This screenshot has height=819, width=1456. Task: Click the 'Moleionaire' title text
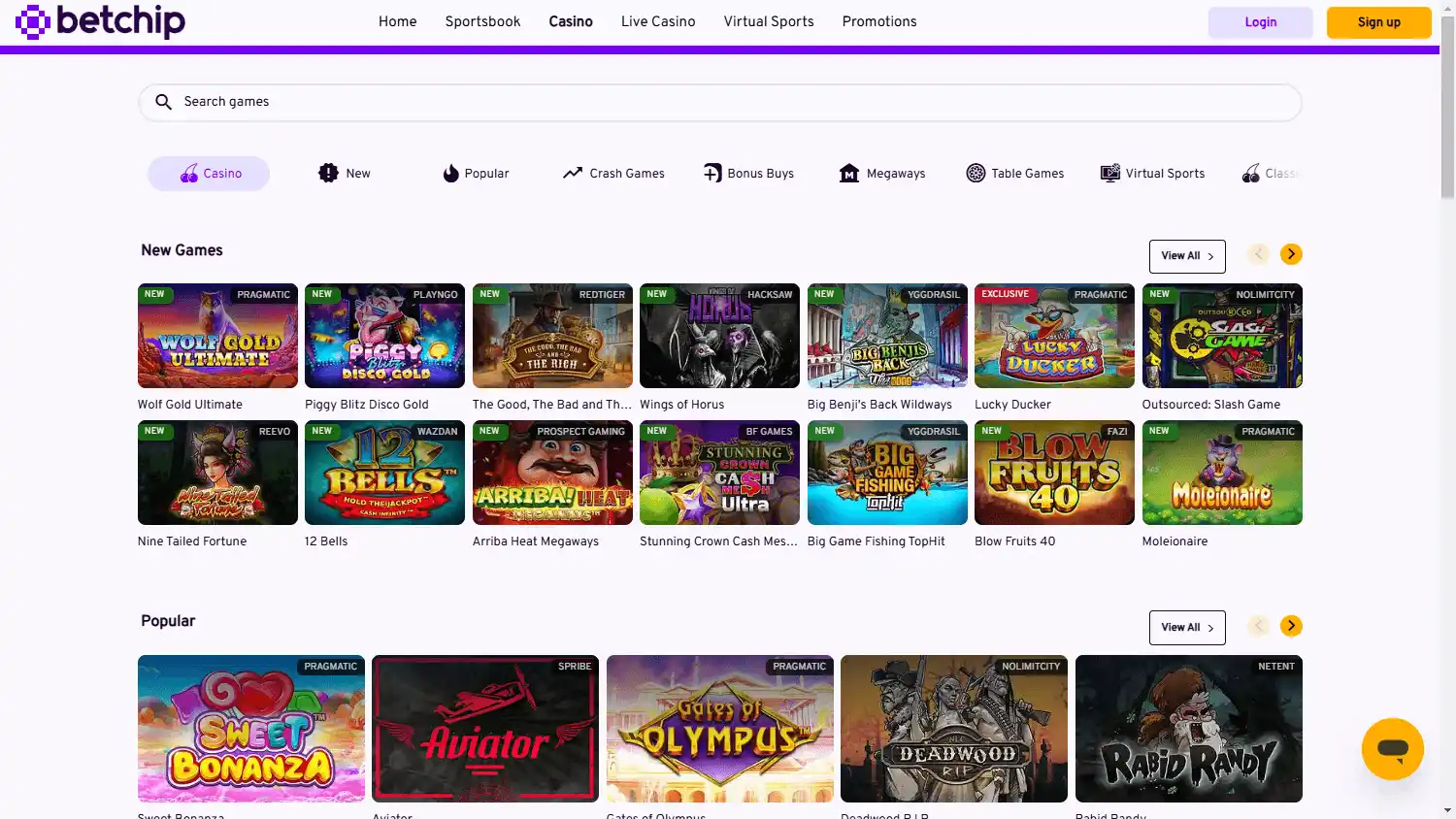click(x=1175, y=541)
